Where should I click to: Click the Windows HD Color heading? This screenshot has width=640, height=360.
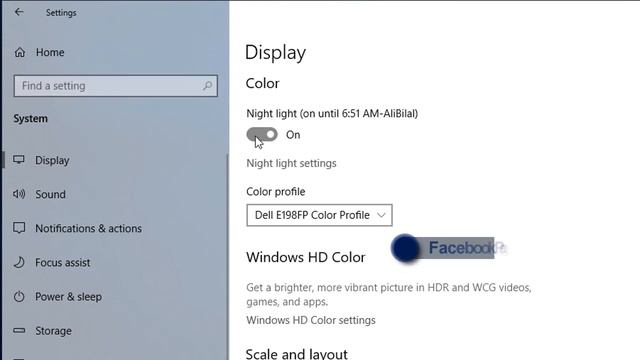[306, 258]
